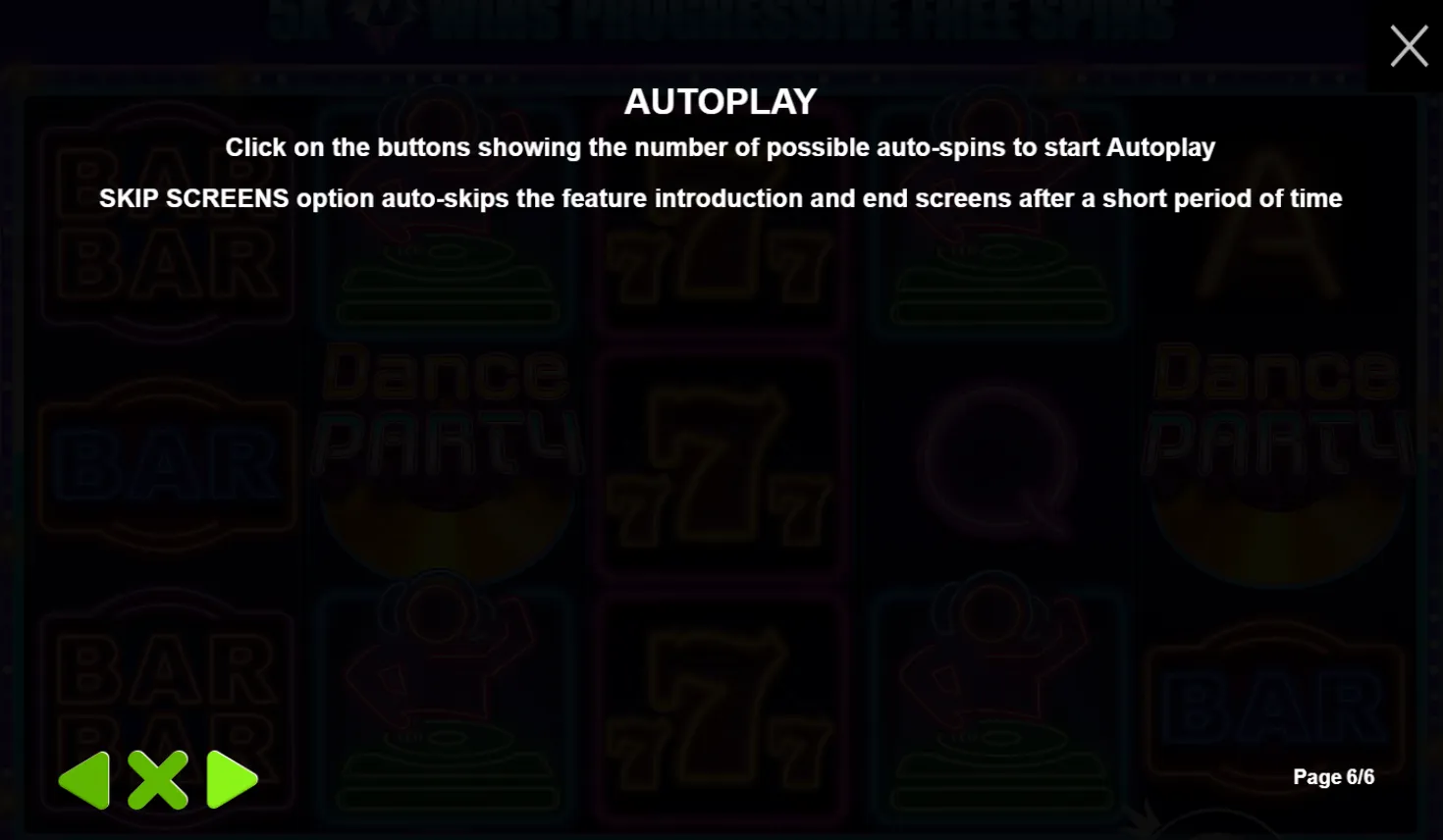The image size is (1443, 840).
Task: Click the dimmed blue BAR symbol on first reel
Action: coord(167,465)
